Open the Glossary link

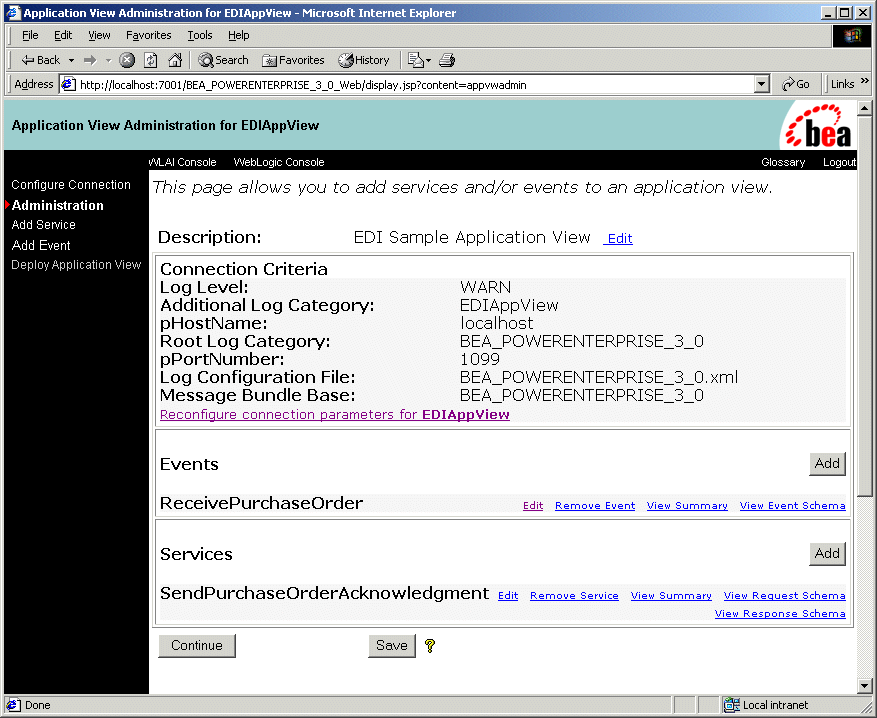(783, 162)
